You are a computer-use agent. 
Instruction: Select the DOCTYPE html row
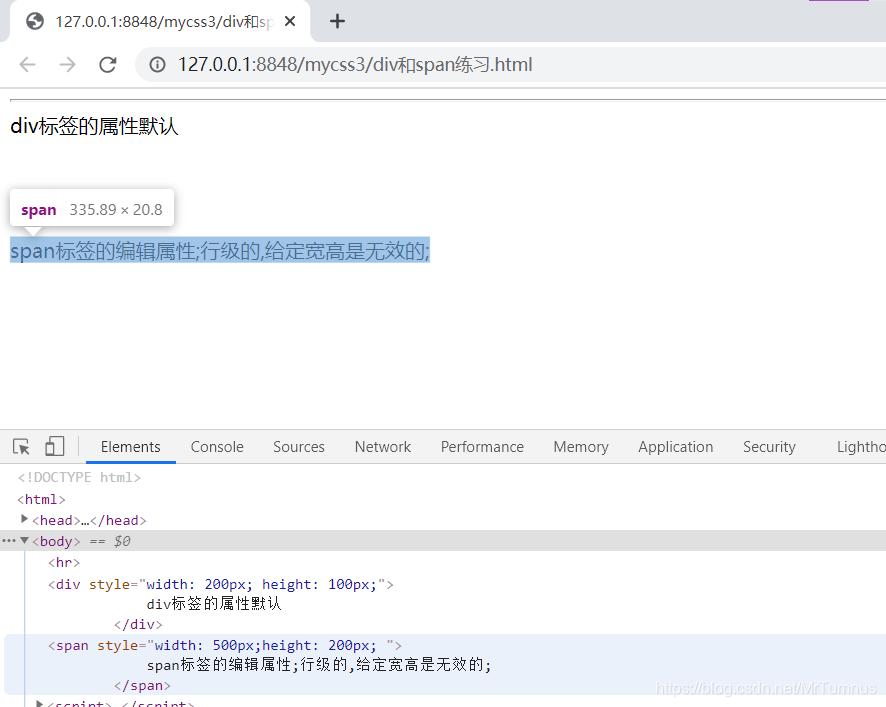(79, 478)
